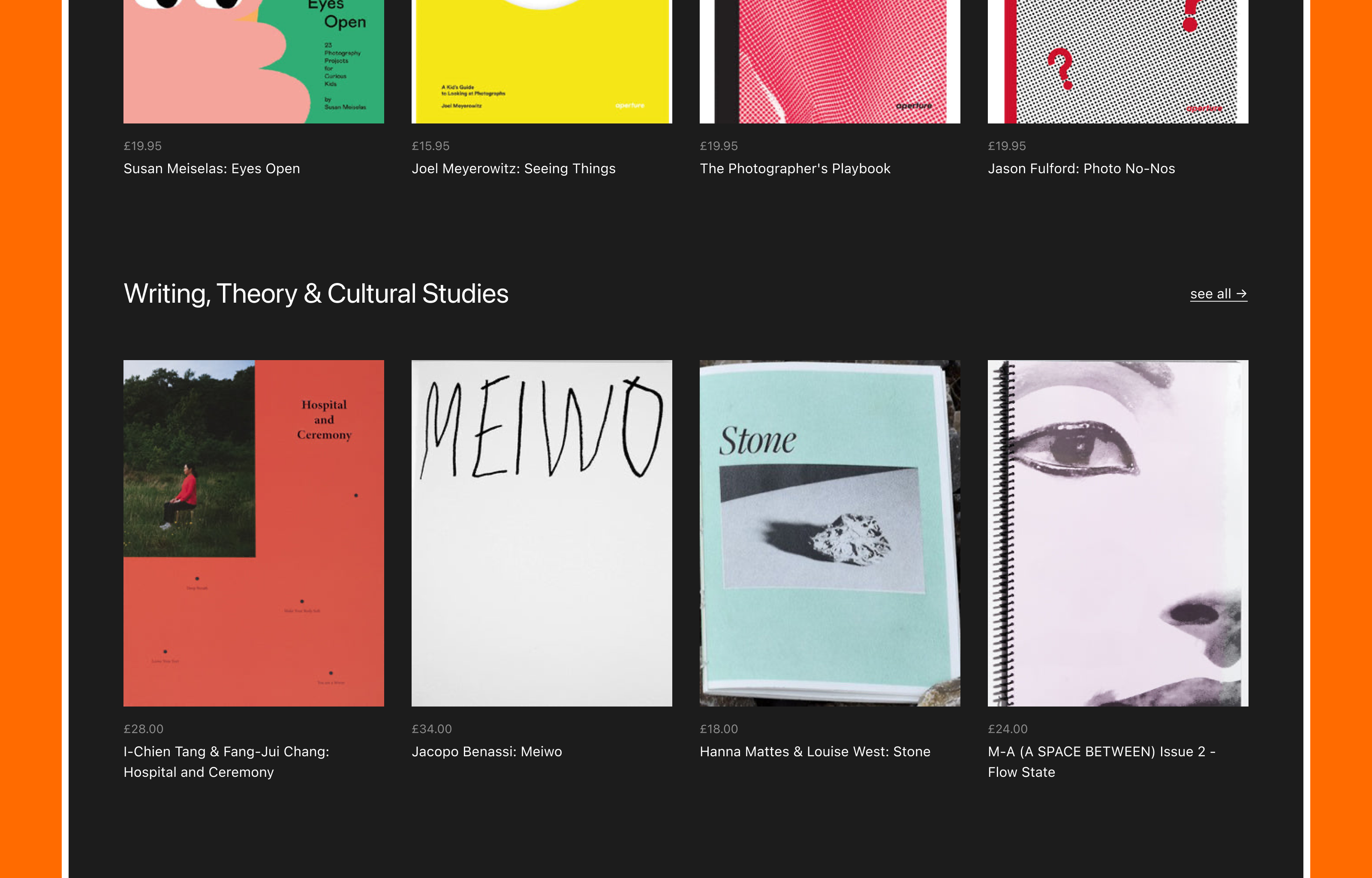This screenshot has width=1372, height=878.
Task: Click title 'I-Chien Tang & Fang-Jui Chang: Hospital and Ceremony'
Action: pyautogui.click(x=226, y=762)
